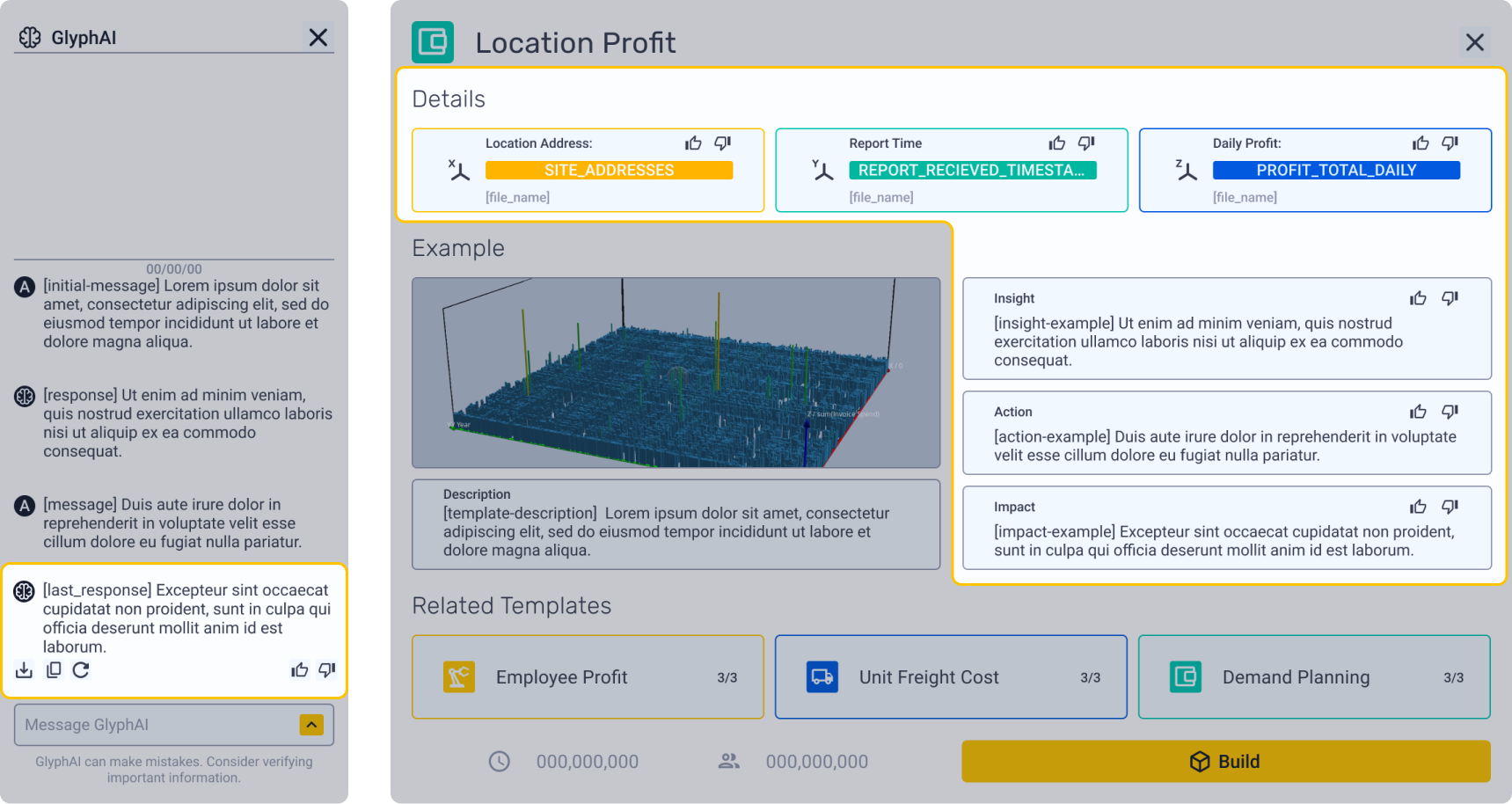Click the clock icon in the modal footer
The image size is (1512, 804).
click(499, 761)
